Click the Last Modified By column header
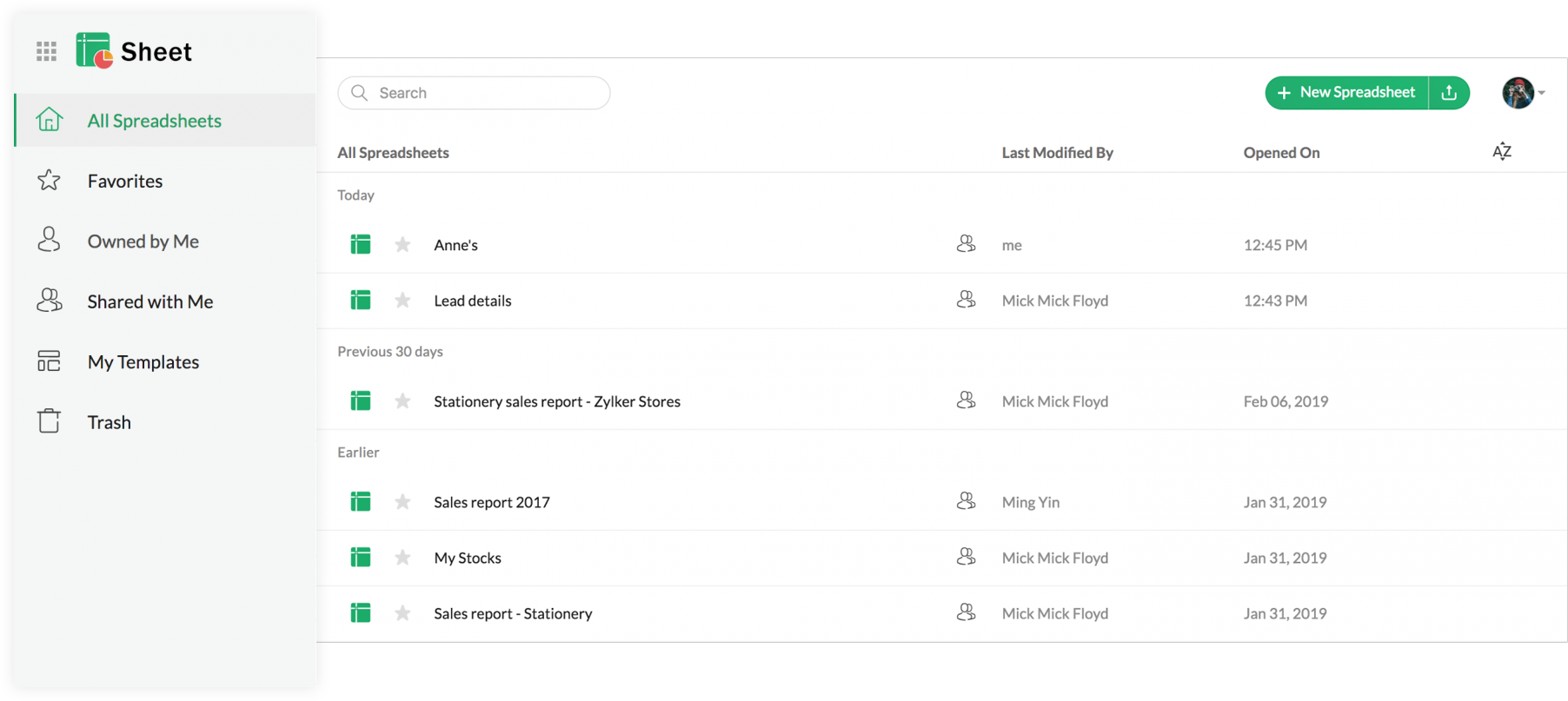 (1057, 152)
